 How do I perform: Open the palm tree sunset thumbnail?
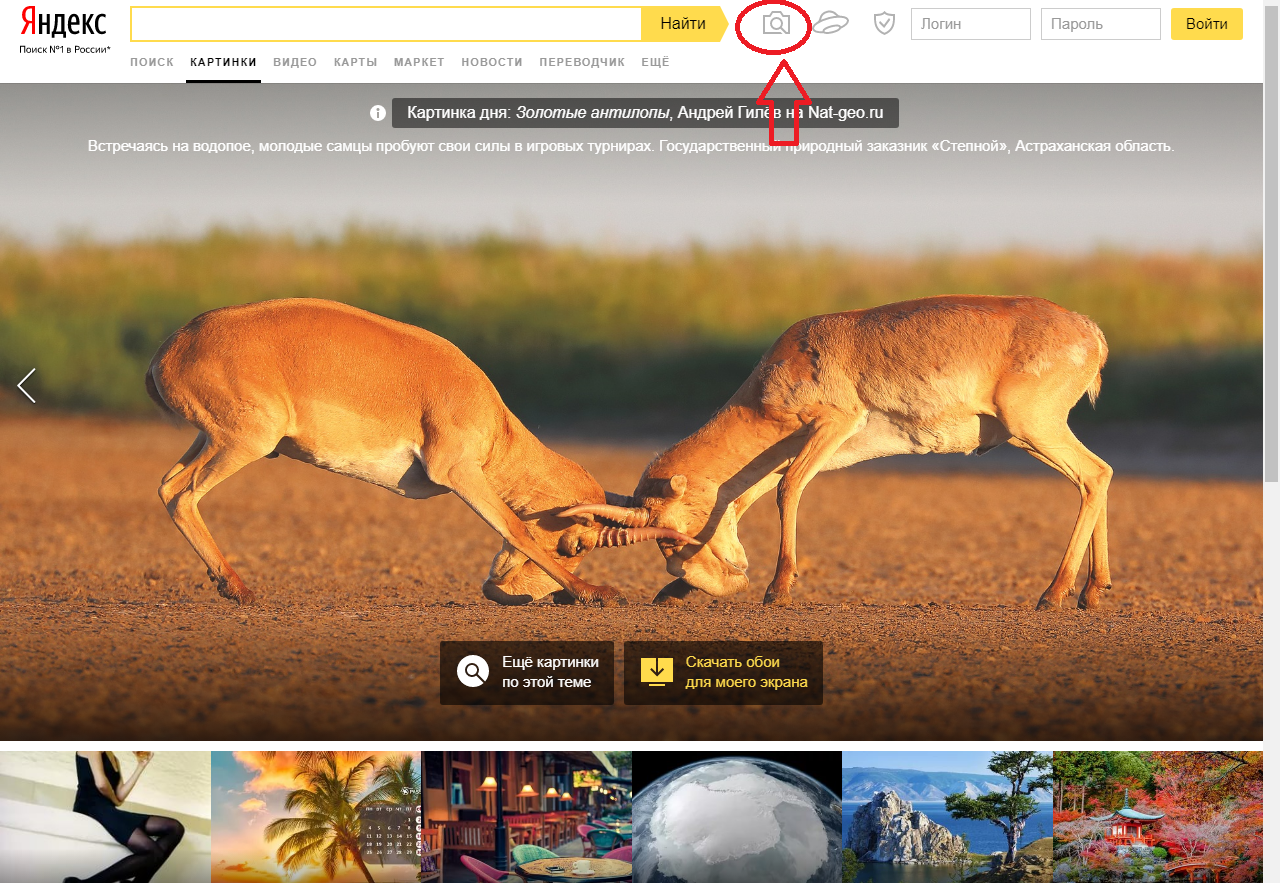[x=316, y=817]
